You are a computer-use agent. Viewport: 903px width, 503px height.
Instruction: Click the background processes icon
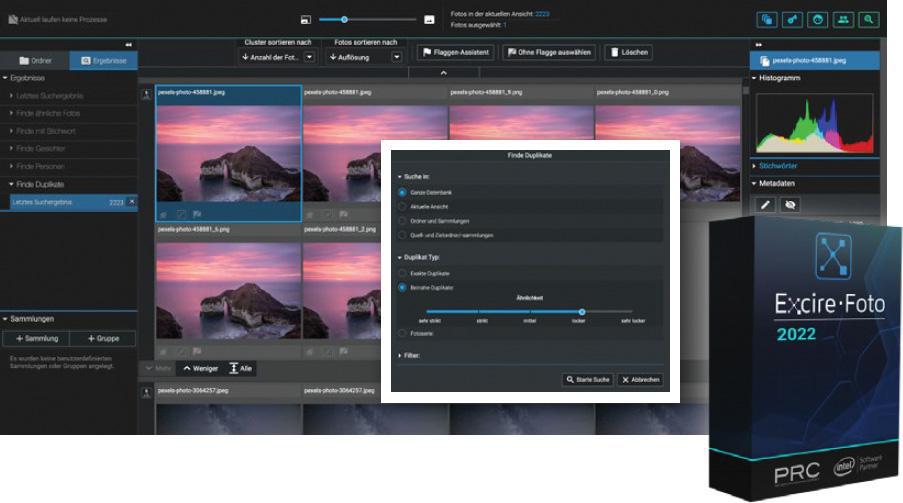click(x=13, y=20)
